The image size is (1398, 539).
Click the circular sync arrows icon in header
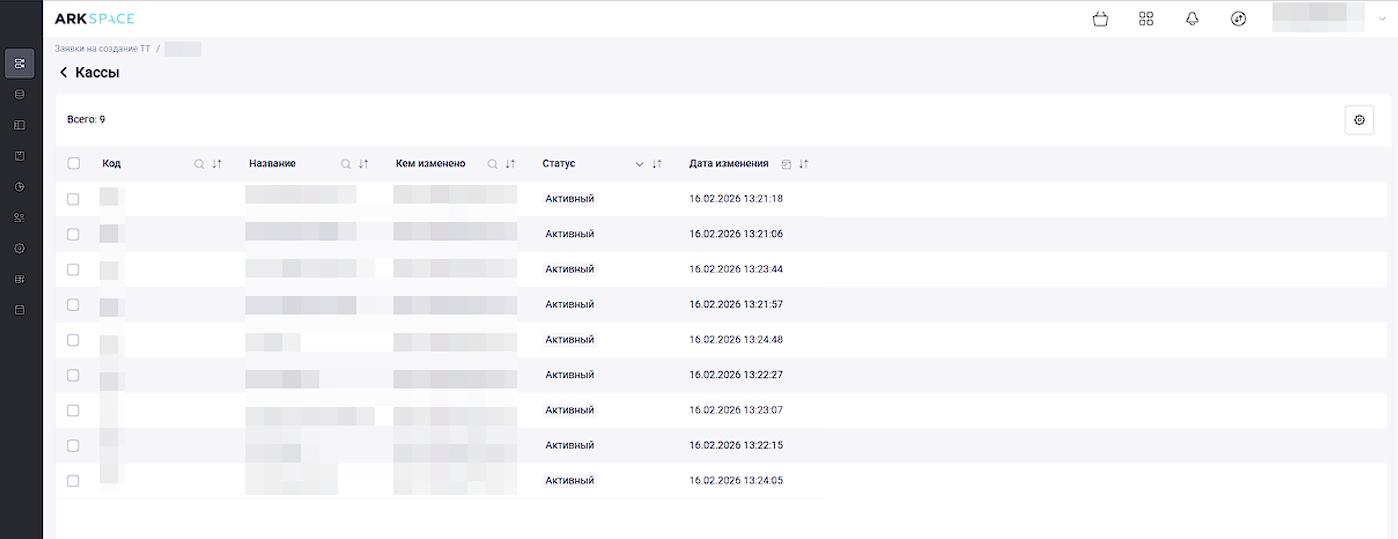[1238, 19]
